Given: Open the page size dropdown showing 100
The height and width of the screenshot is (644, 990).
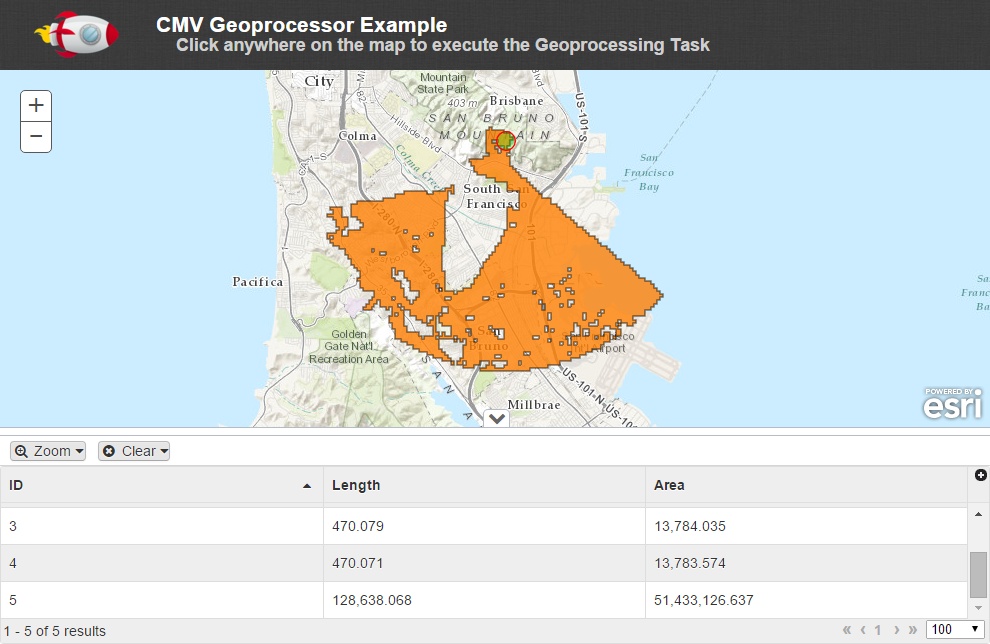Looking at the screenshot, I should [955, 630].
